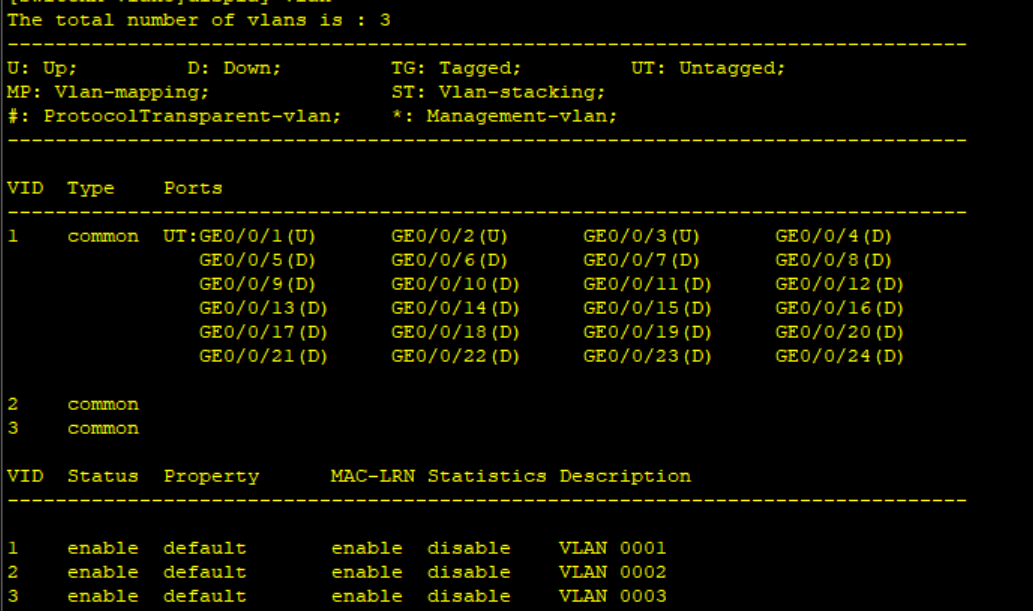Click the MAC-LRN column header

click(373, 476)
